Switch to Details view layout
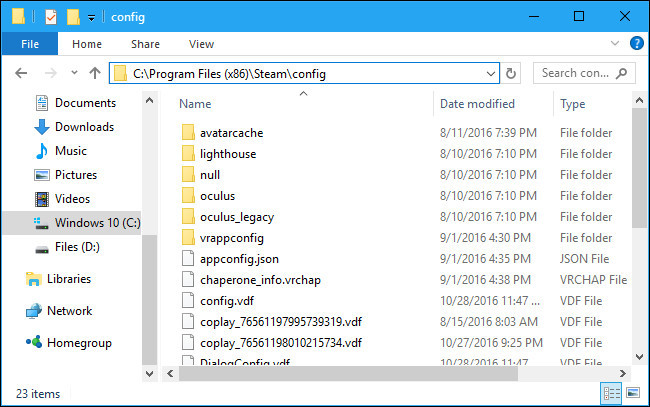Screen dimensions: 650x407 point(611,393)
